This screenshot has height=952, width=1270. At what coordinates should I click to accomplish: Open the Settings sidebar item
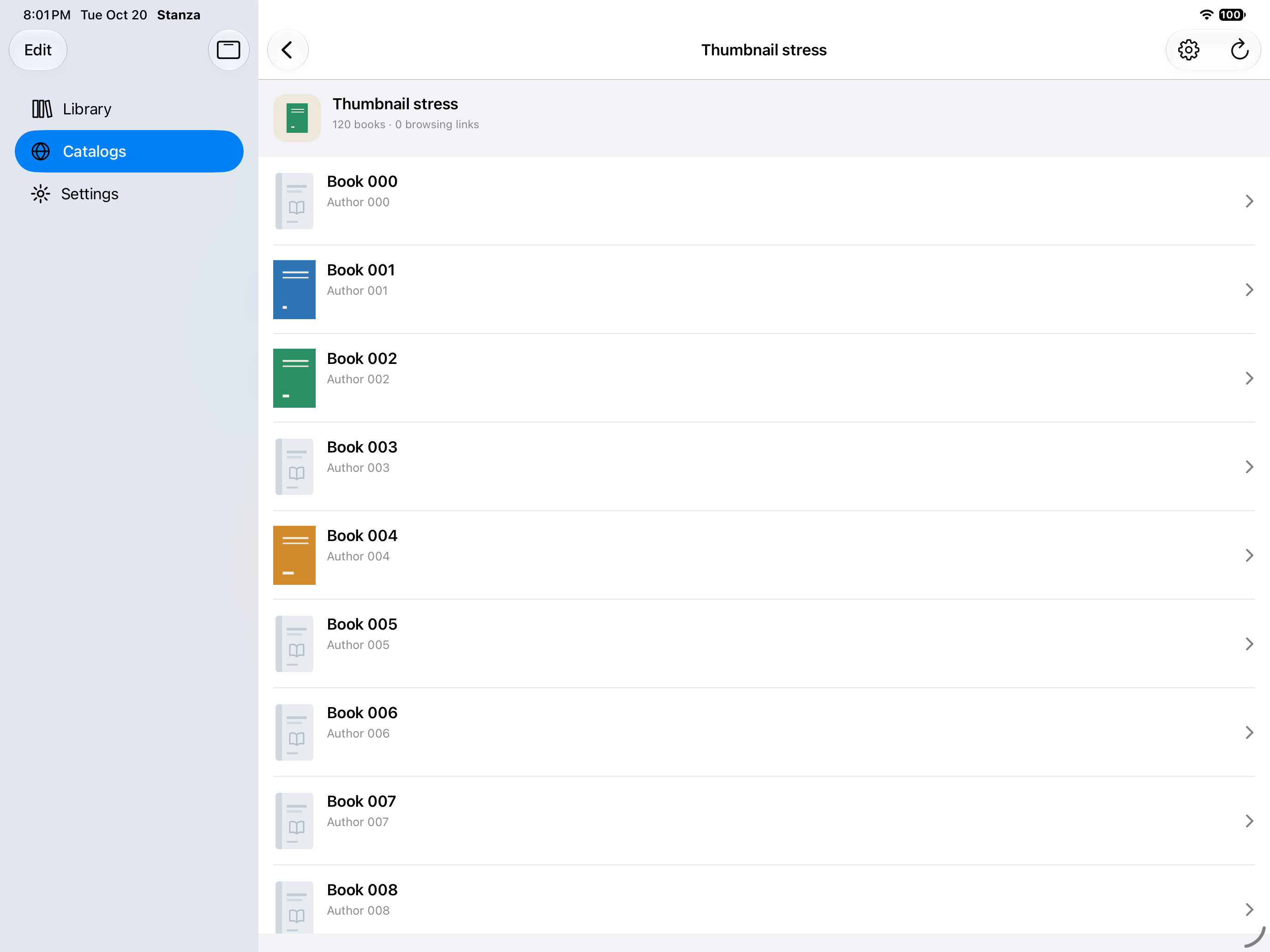point(129,194)
